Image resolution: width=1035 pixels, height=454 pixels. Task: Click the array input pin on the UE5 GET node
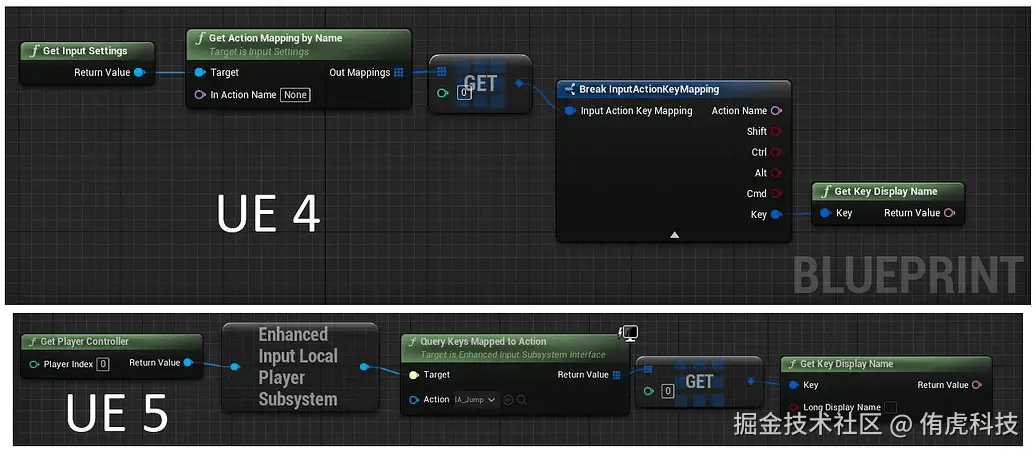[x=648, y=370]
